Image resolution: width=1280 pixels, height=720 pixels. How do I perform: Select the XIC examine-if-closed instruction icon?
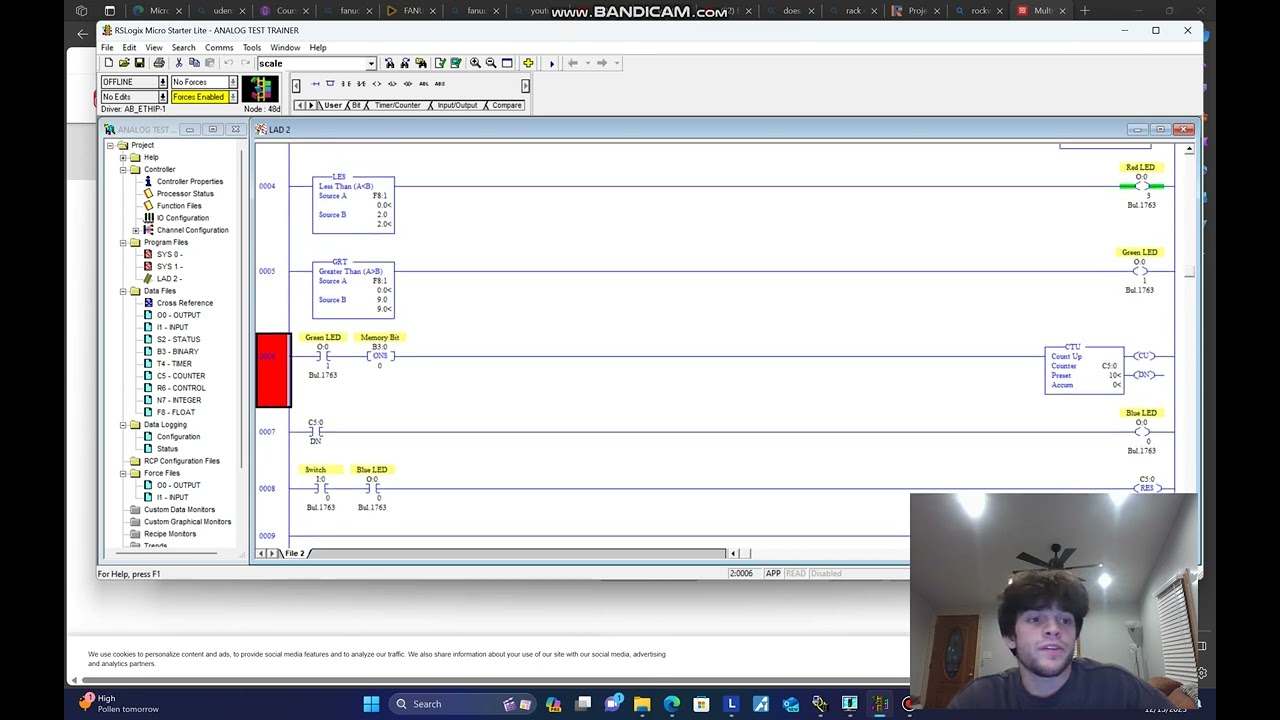coord(346,84)
